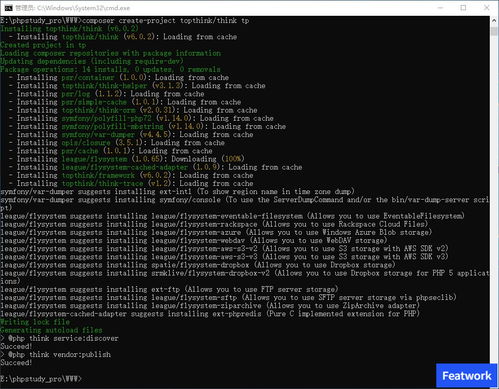Close the cmd.exe window
This screenshot has width=499, height=389.
point(487,8)
